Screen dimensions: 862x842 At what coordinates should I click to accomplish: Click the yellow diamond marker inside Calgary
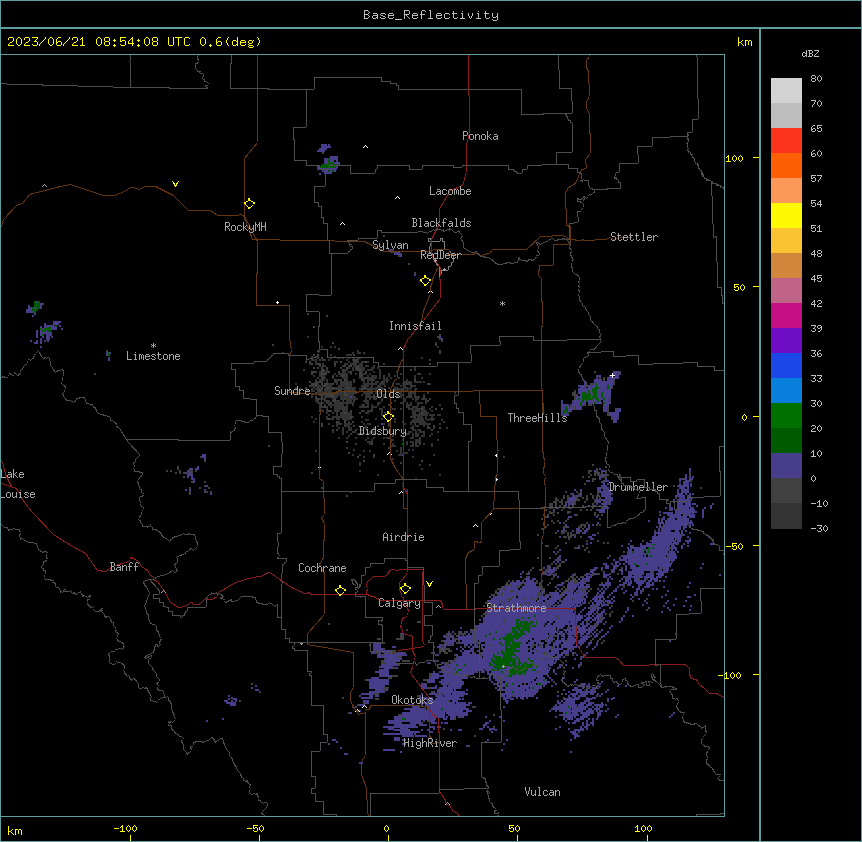(405, 589)
